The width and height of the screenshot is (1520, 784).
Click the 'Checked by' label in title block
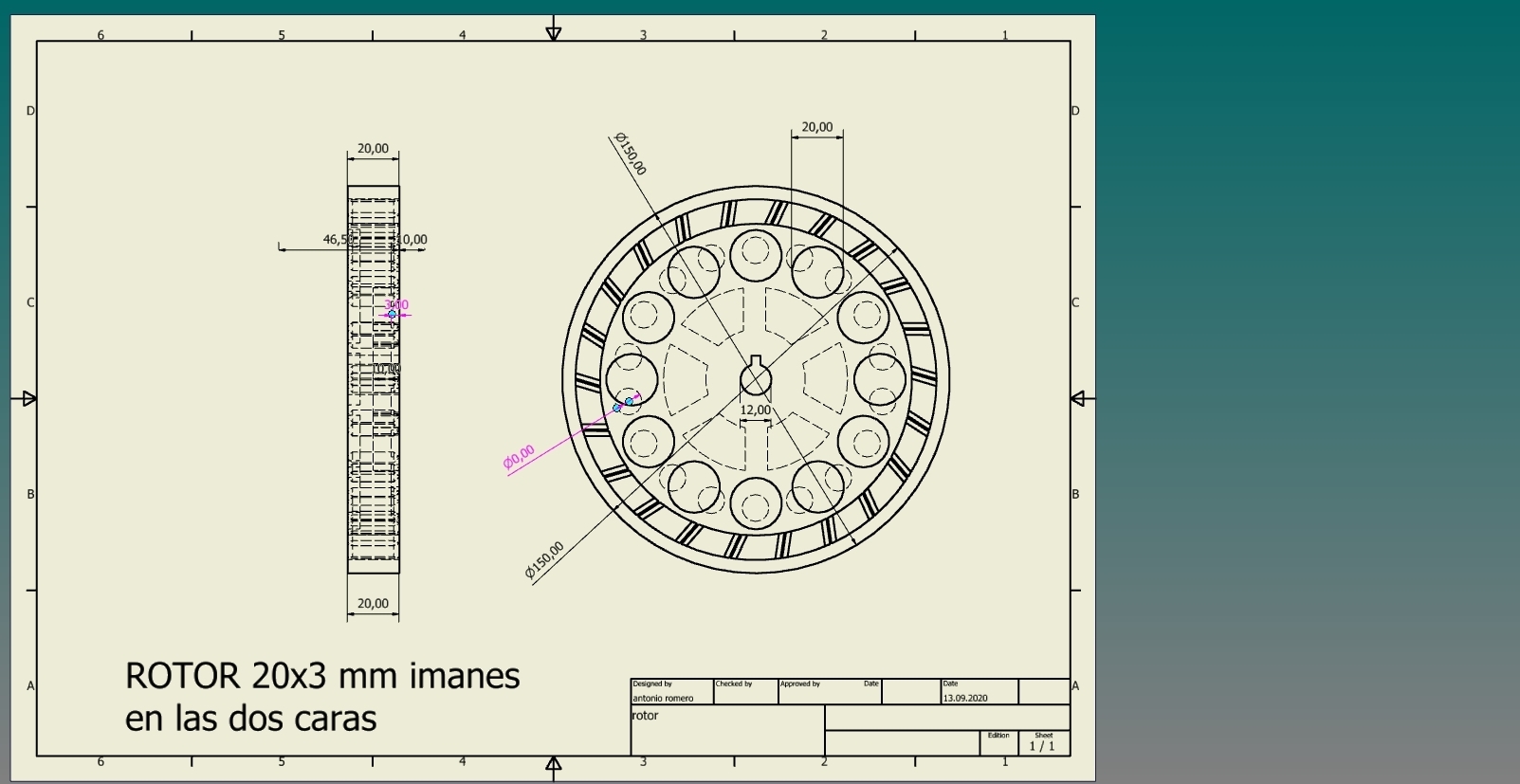pyautogui.click(x=734, y=684)
